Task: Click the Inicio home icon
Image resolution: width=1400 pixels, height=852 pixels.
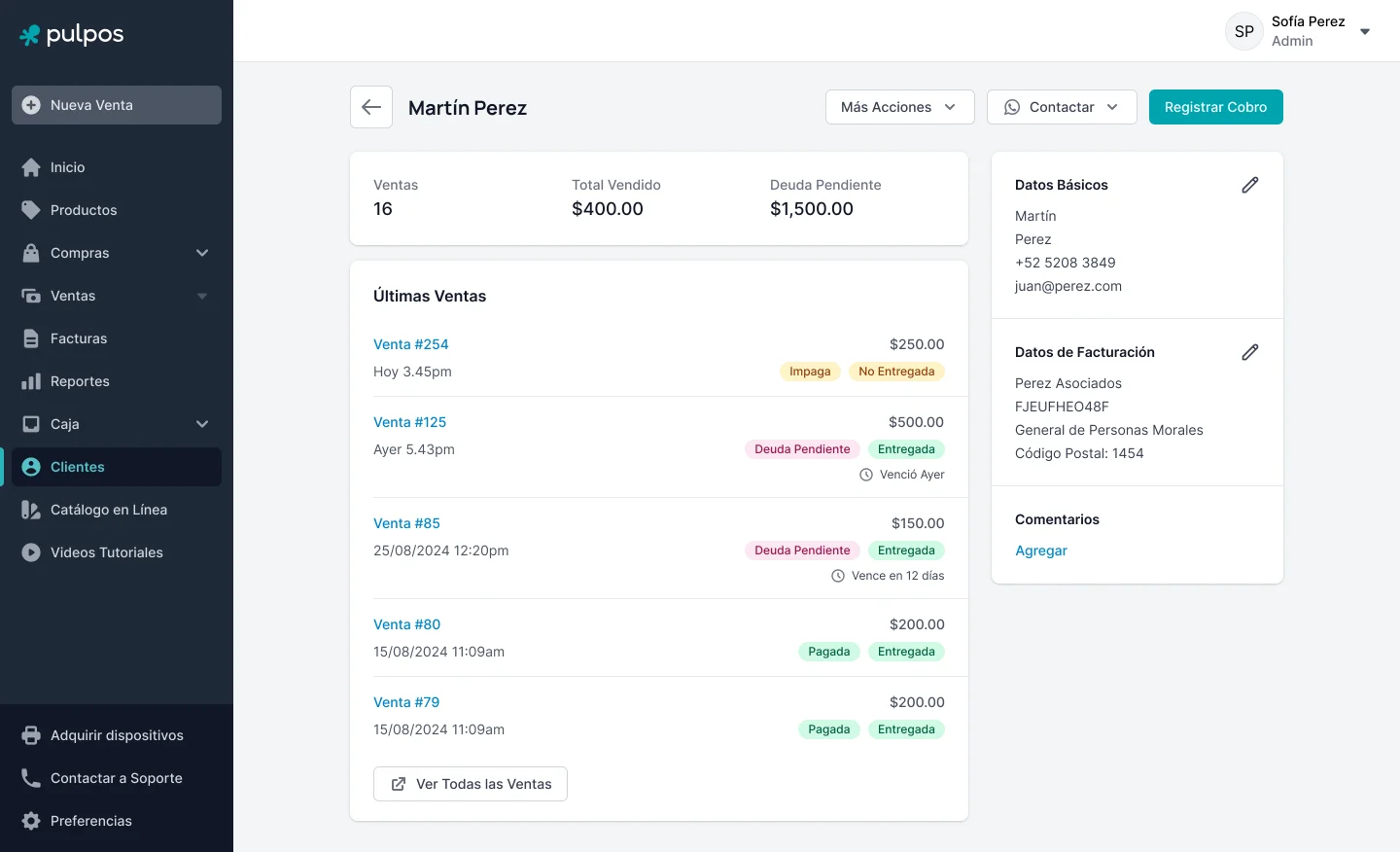Action: [x=31, y=167]
